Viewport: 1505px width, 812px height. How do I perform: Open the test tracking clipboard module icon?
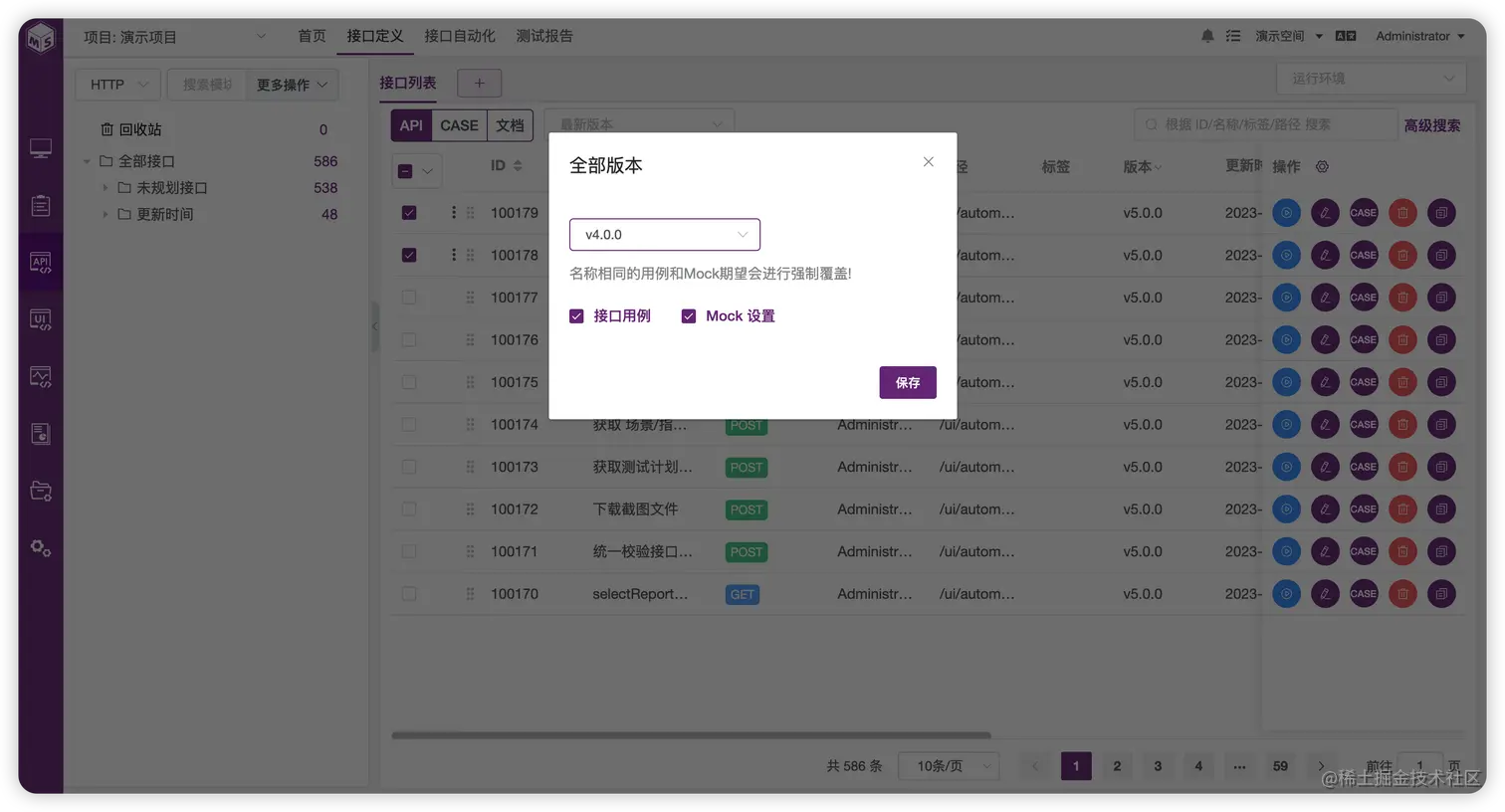[x=40, y=205]
